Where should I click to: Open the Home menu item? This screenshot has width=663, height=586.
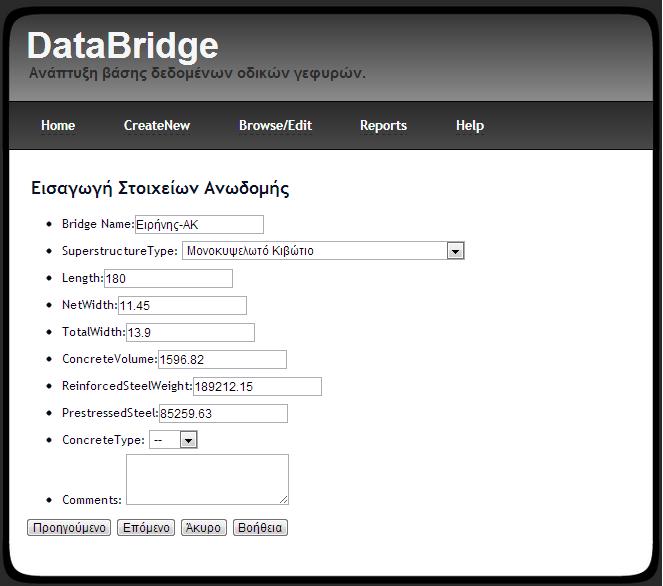click(x=58, y=125)
